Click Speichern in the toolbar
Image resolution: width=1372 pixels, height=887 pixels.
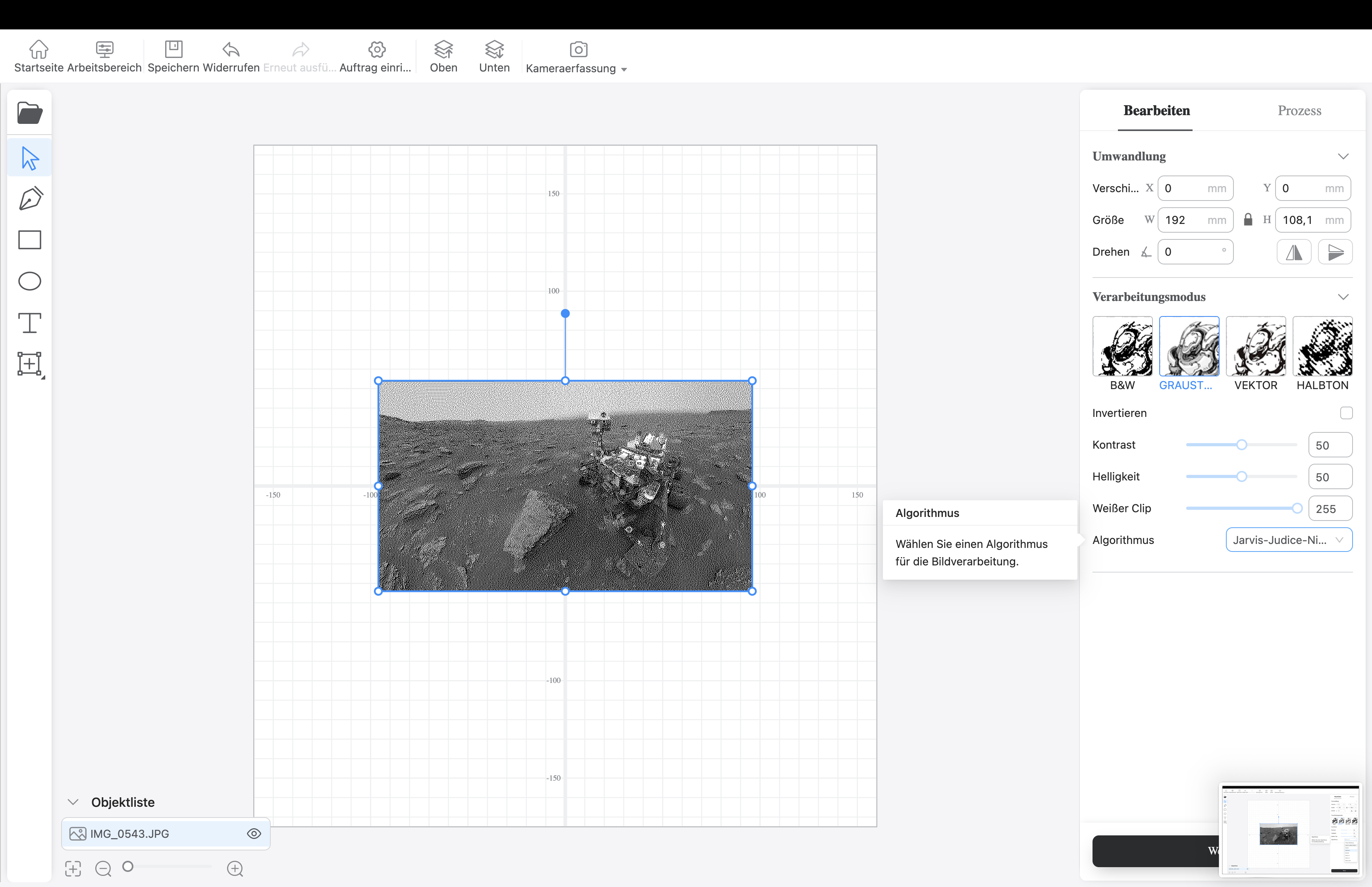(173, 56)
